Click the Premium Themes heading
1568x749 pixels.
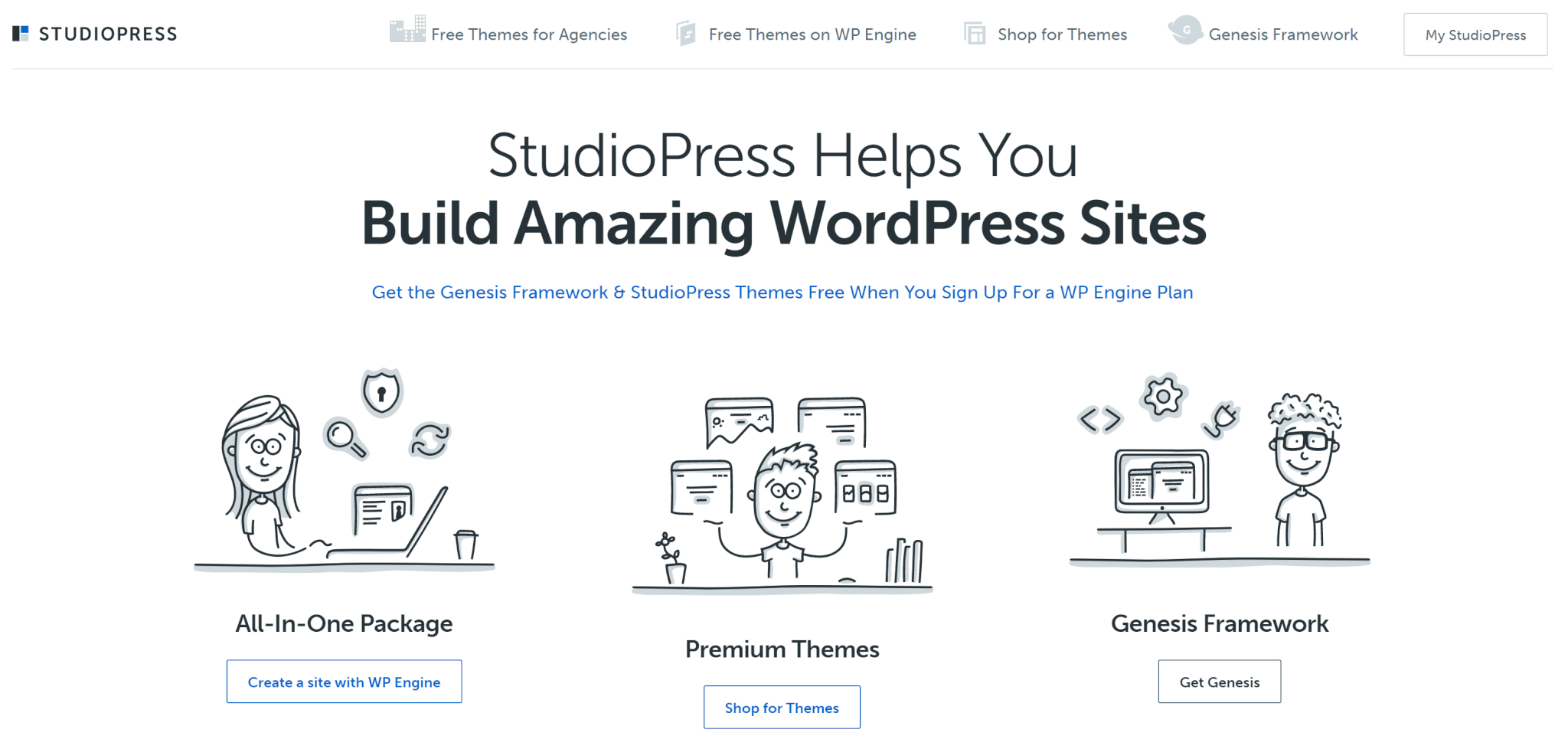(782, 649)
